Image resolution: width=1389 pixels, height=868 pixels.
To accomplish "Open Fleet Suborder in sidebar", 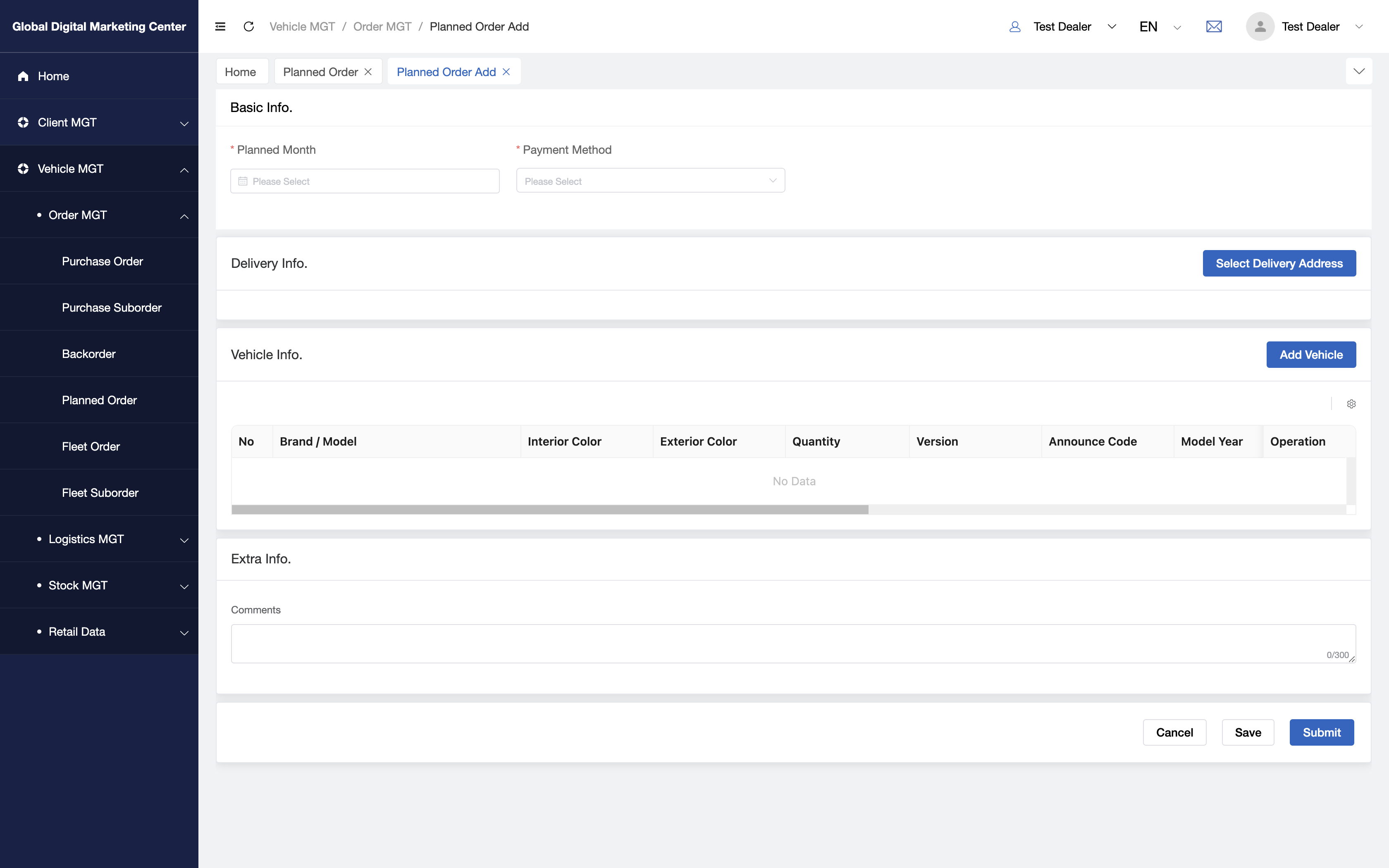I will pyautogui.click(x=100, y=493).
